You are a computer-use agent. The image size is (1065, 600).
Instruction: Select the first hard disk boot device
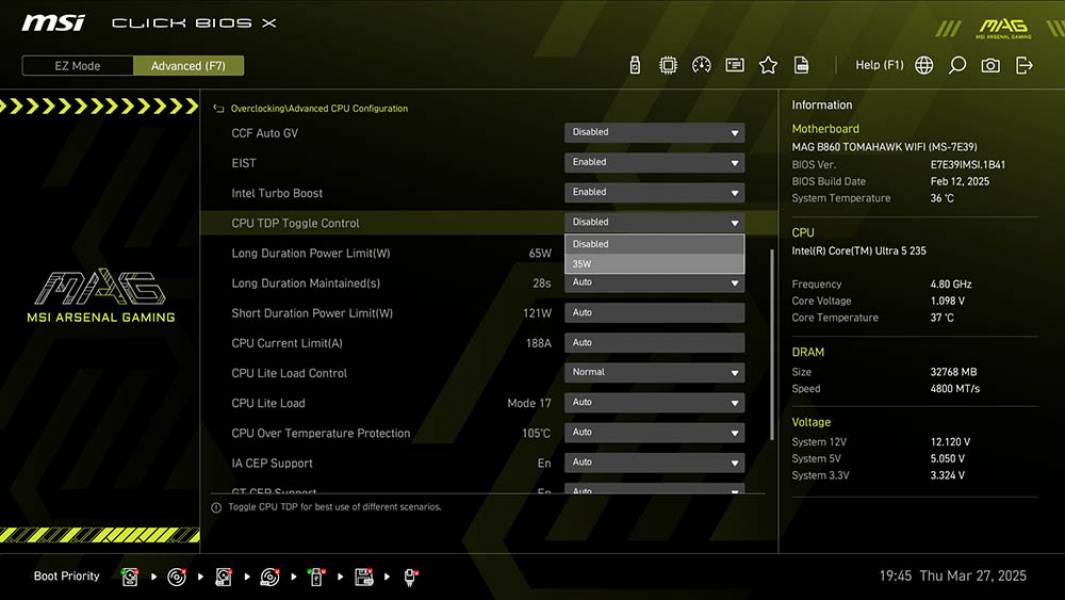pyautogui.click(x=129, y=577)
